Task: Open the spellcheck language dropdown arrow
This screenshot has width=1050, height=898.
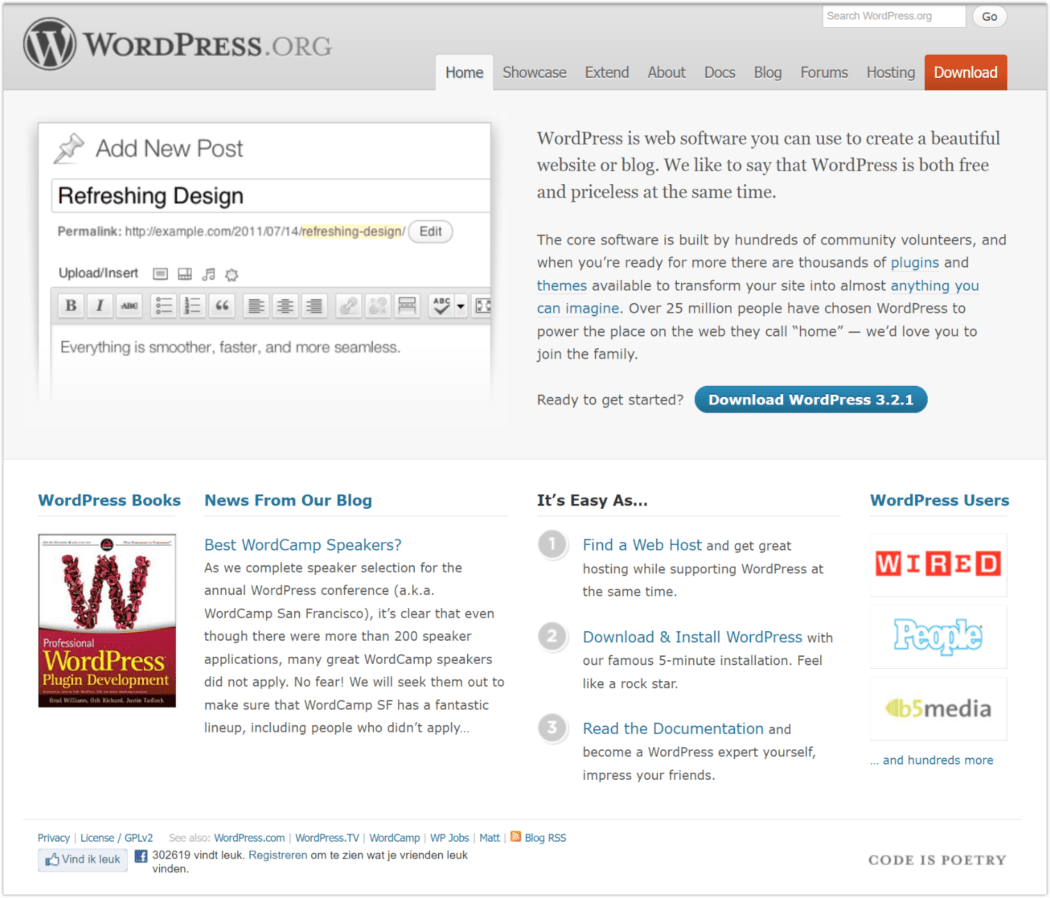Action: click(x=461, y=306)
